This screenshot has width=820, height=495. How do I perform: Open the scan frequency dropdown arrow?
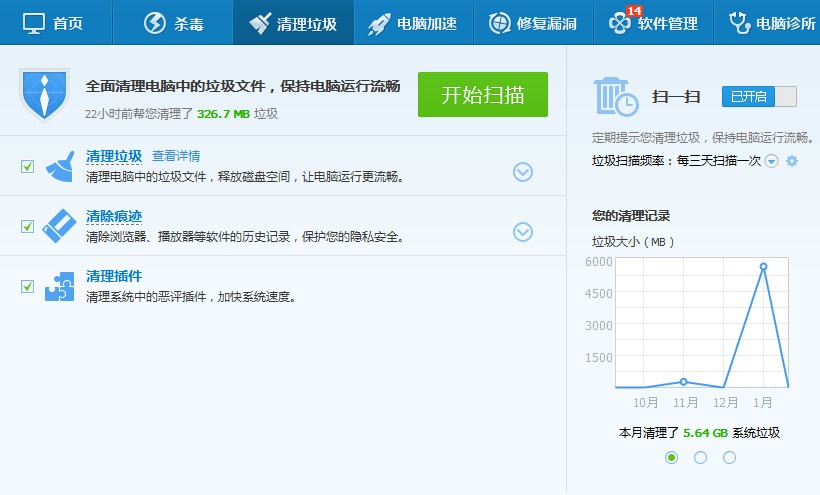(x=771, y=161)
